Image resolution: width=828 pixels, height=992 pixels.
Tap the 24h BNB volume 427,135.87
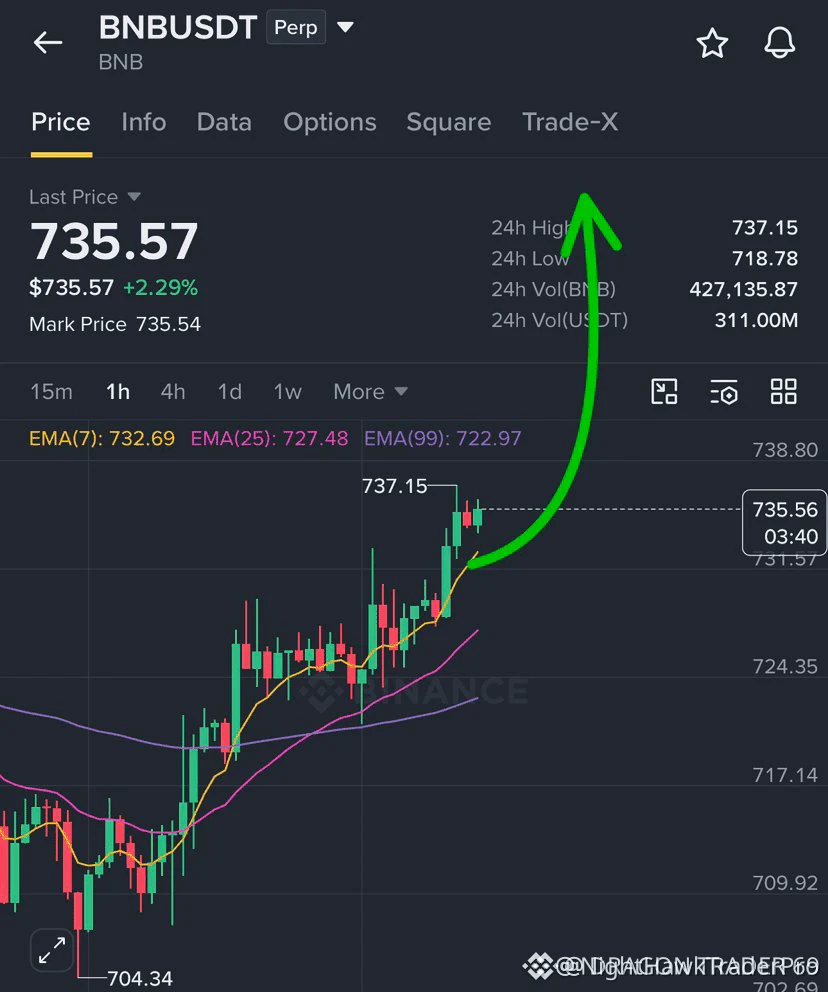744,289
